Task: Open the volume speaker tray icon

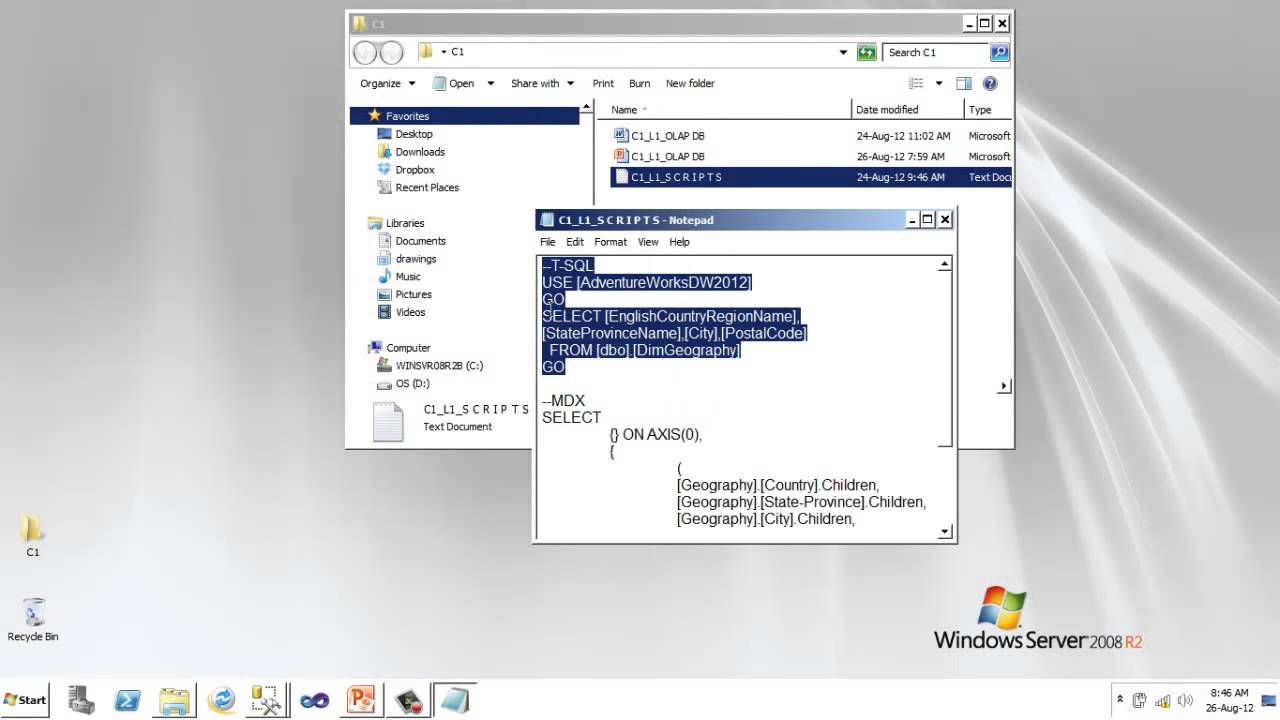Action: point(1186,700)
